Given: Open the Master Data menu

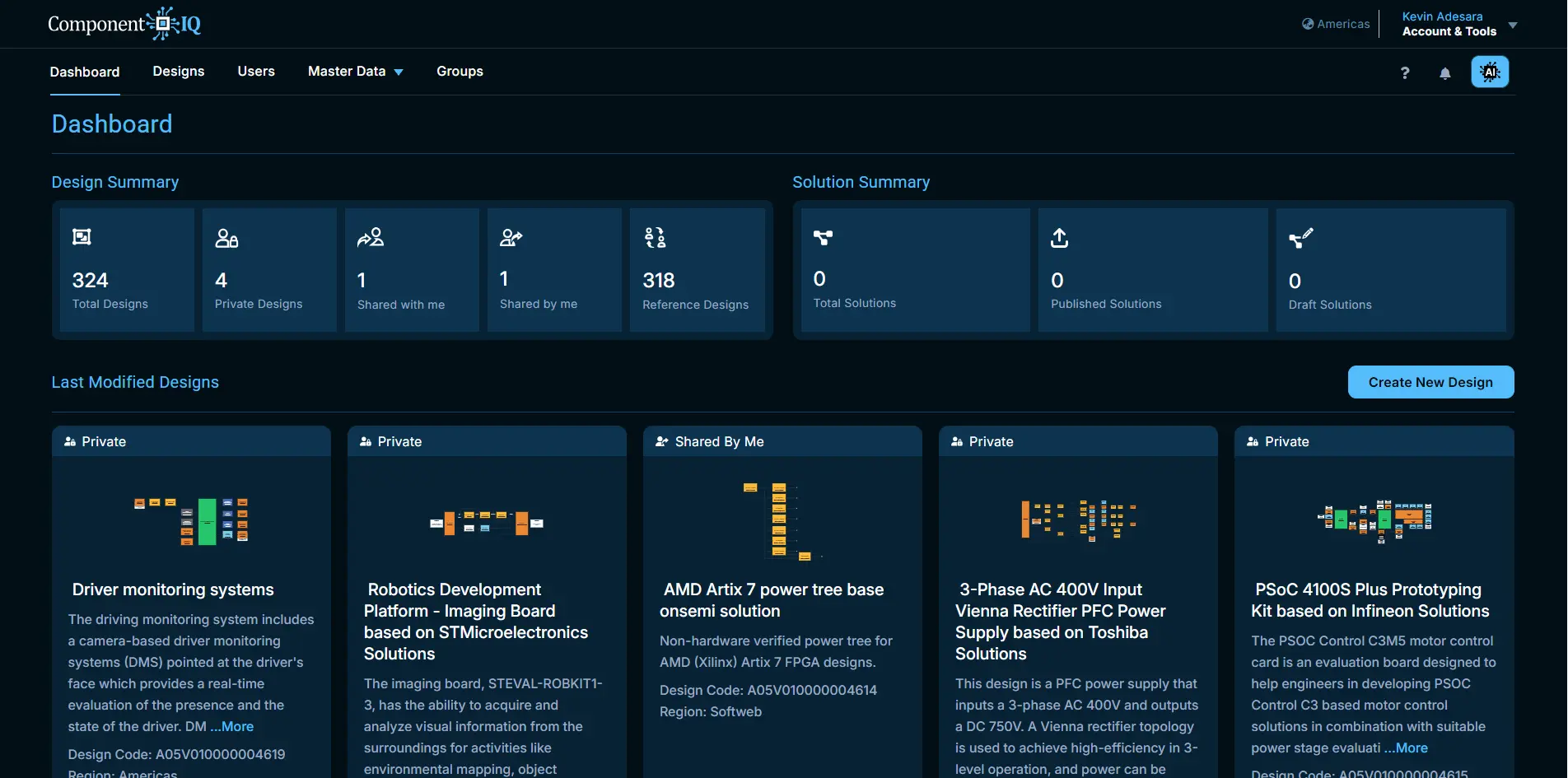Looking at the screenshot, I should (x=356, y=72).
